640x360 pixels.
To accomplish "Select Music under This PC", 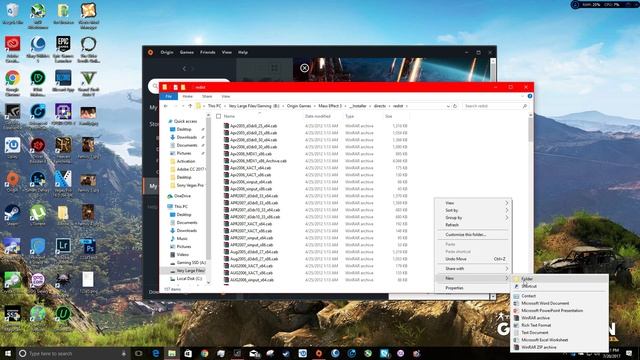I will point(182,239).
